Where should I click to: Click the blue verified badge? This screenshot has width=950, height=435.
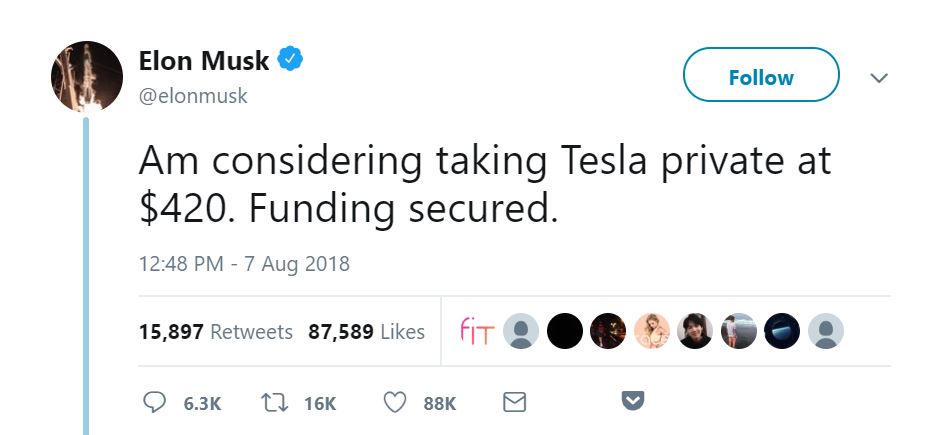[291, 60]
